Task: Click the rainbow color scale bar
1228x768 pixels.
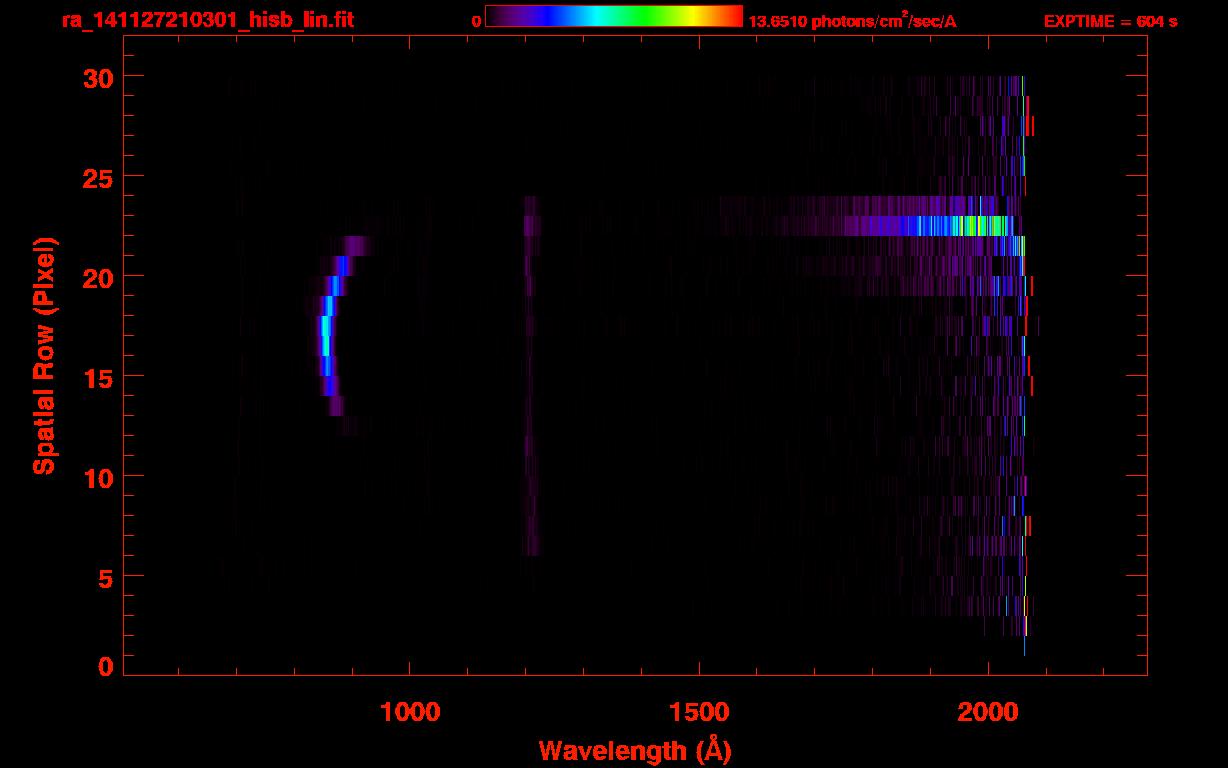Action: point(614,16)
